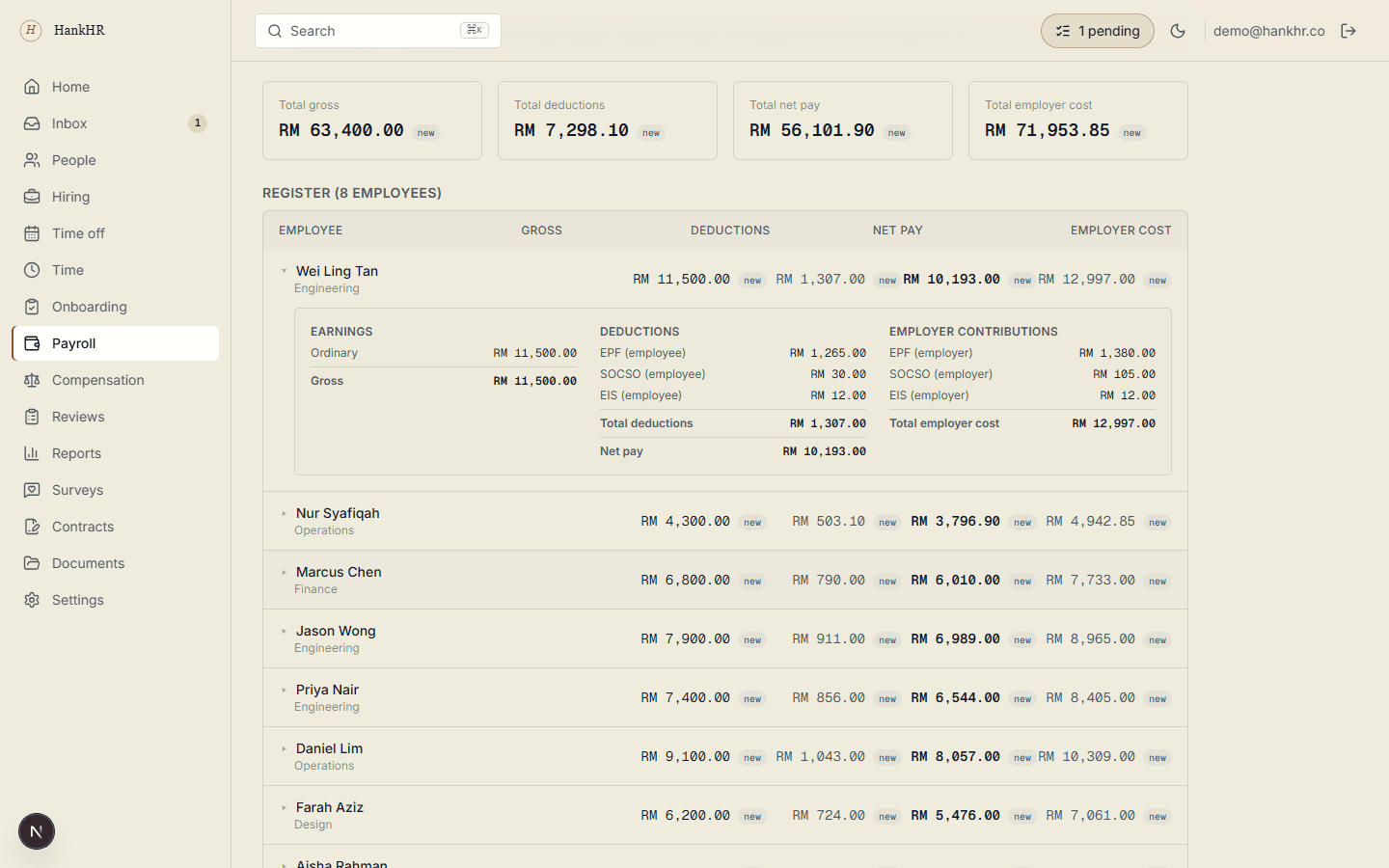Click the Compensation scales icon
This screenshot has height=868, width=1389.
pyautogui.click(x=32, y=380)
